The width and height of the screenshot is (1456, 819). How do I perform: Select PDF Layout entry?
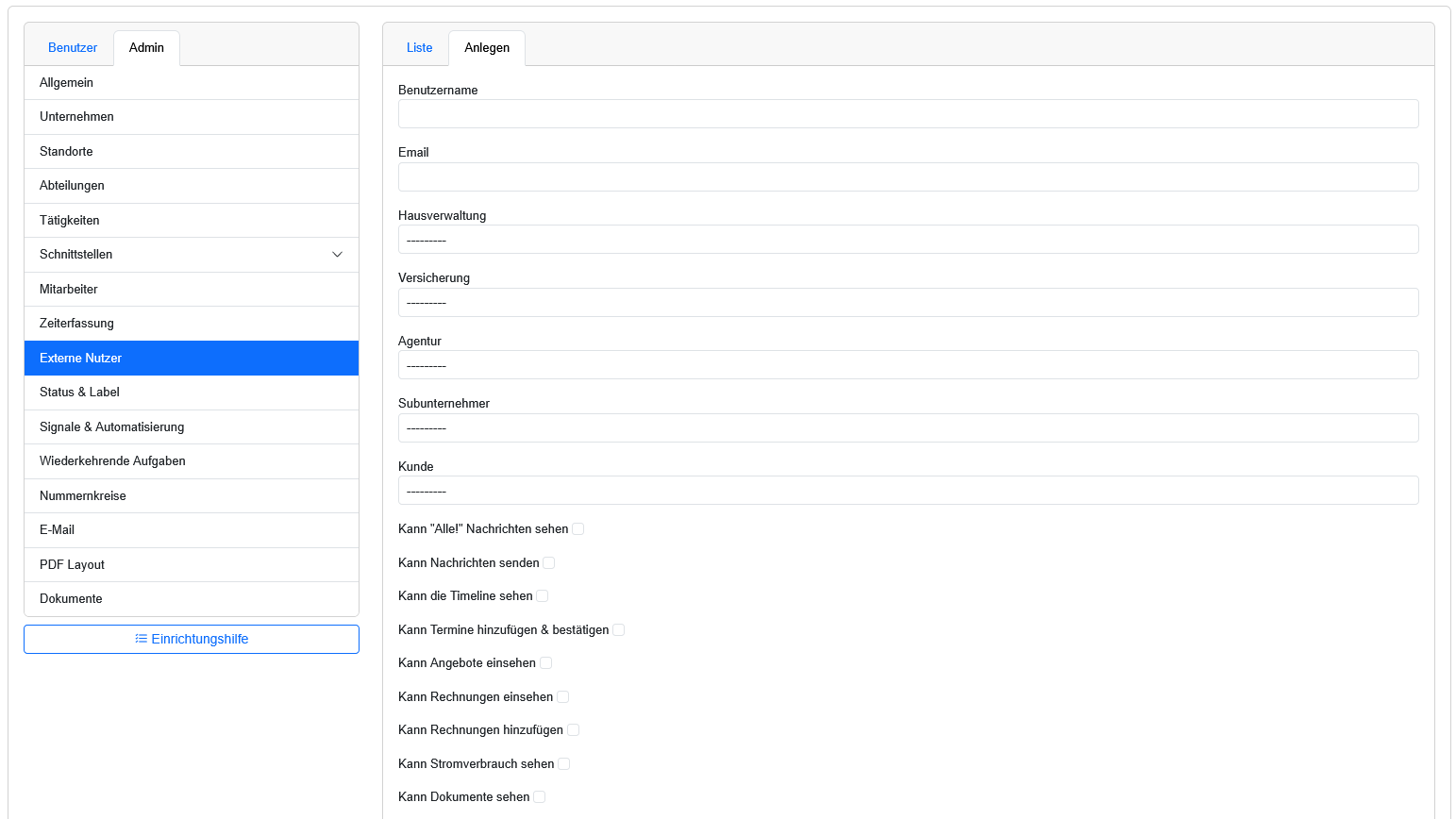(x=192, y=565)
